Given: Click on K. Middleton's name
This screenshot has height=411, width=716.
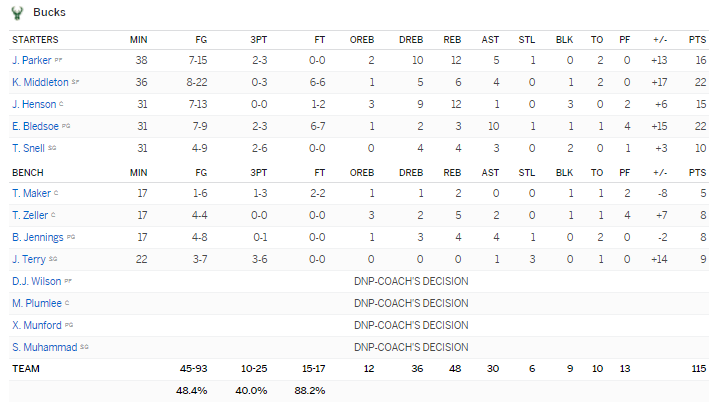Looking at the screenshot, I should pos(40,82).
